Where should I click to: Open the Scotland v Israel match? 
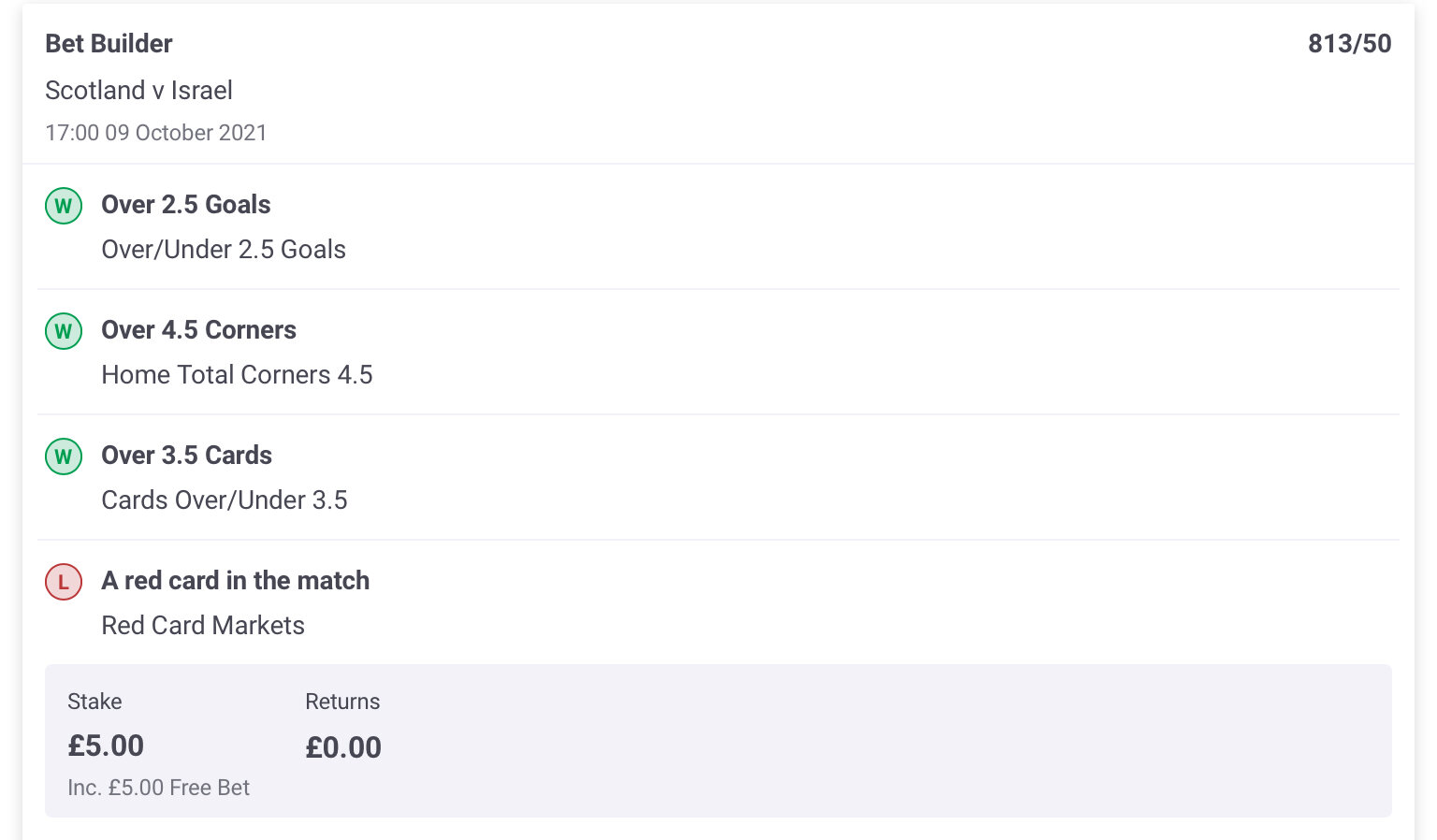138,90
